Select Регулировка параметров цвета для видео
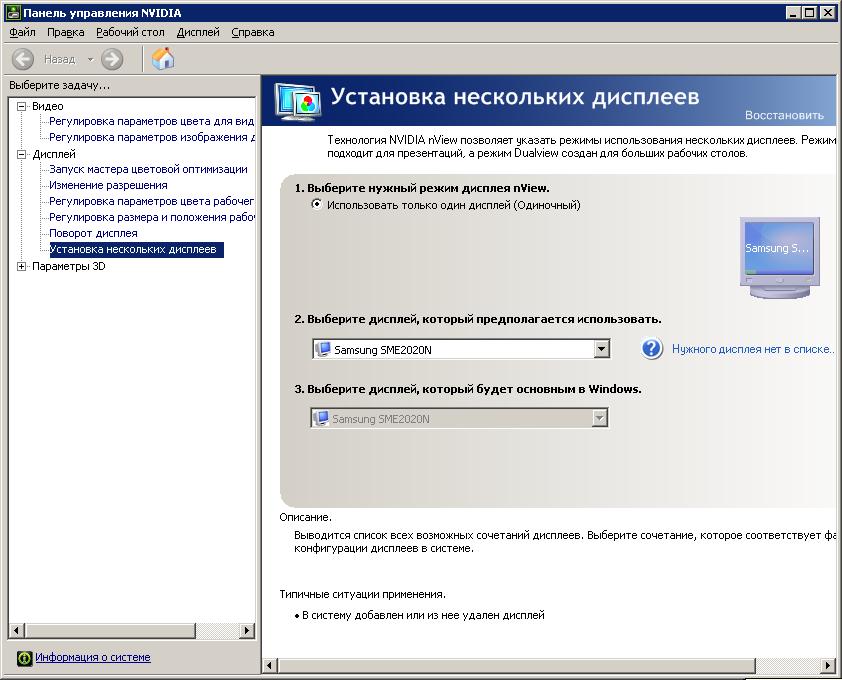 pyautogui.click(x=151, y=121)
